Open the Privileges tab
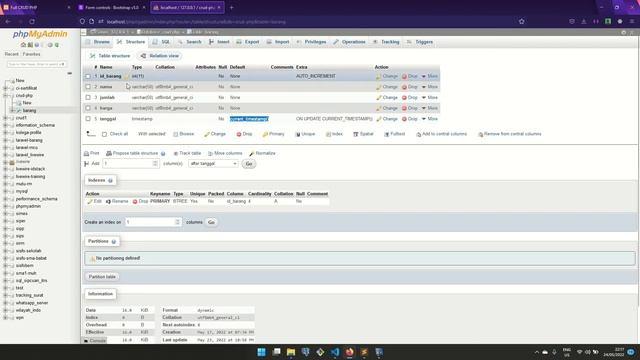The width and height of the screenshot is (640, 360). pos(311,42)
